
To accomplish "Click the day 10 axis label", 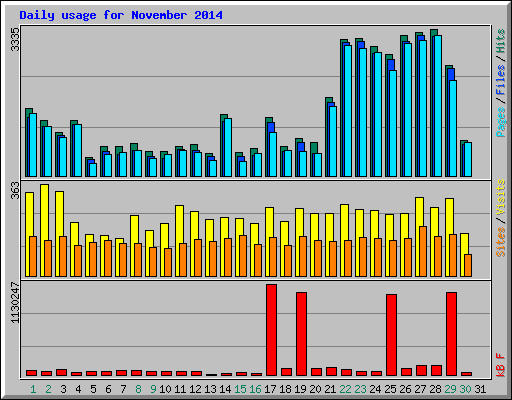I will 165,389.
